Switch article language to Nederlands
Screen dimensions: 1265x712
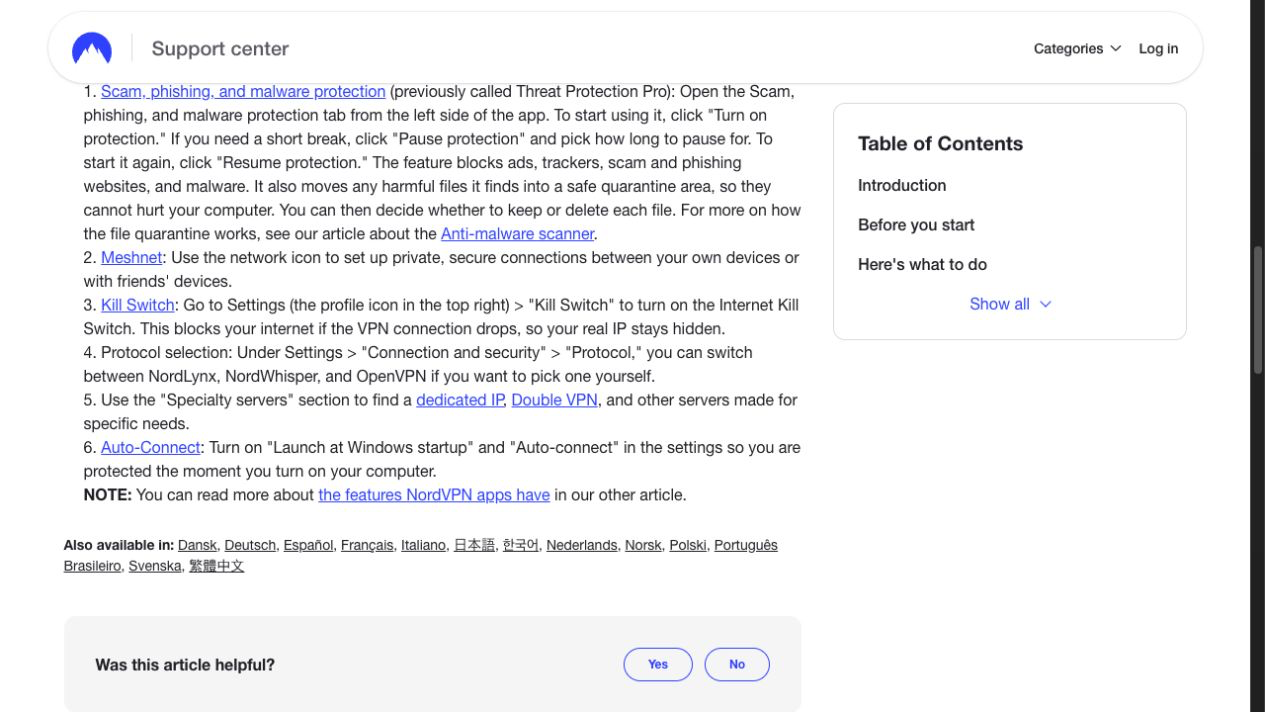click(x=582, y=545)
